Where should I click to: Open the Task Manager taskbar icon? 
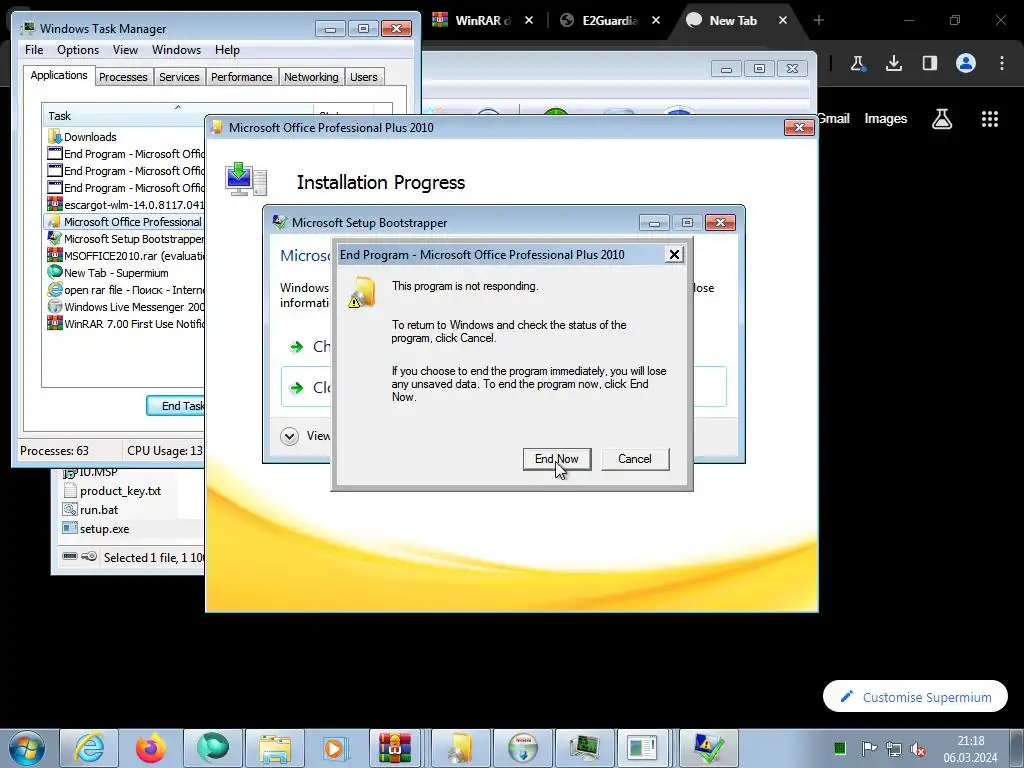(x=584, y=748)
